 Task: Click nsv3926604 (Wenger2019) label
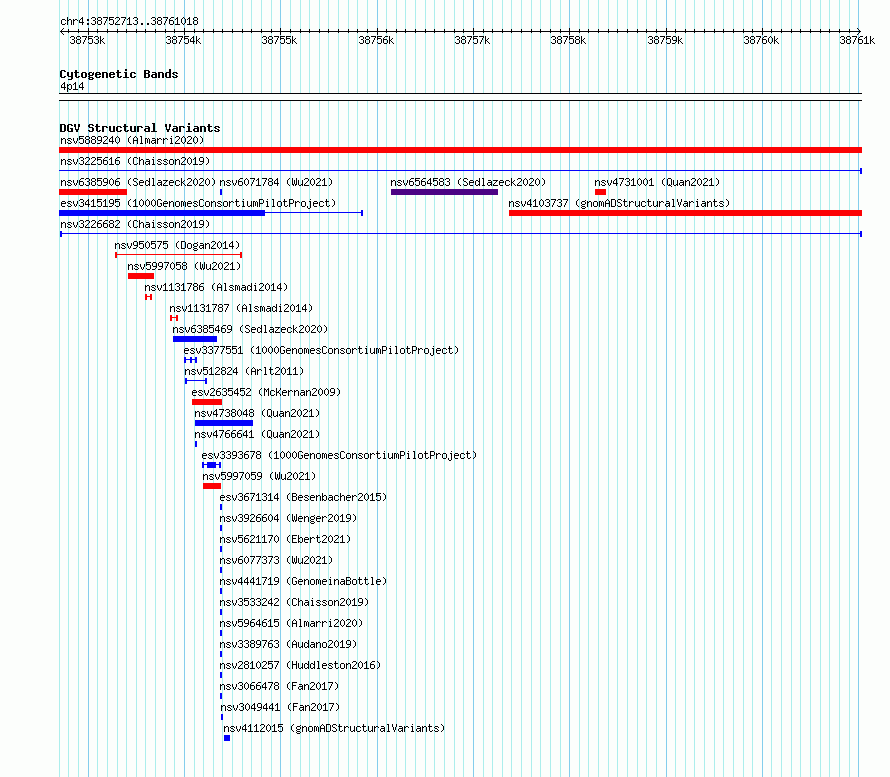point(288,518)
